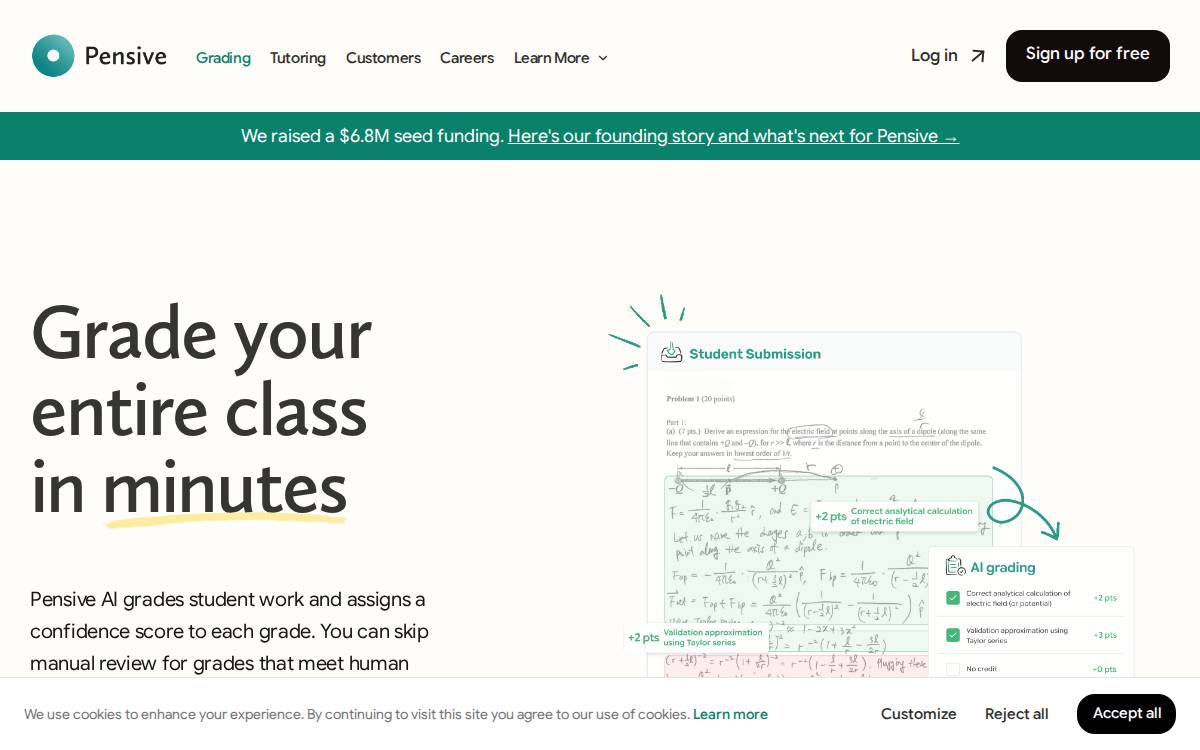Click Learn more in cookie notice
This screenshot has width=1200, height=750.
pos(730,714)
